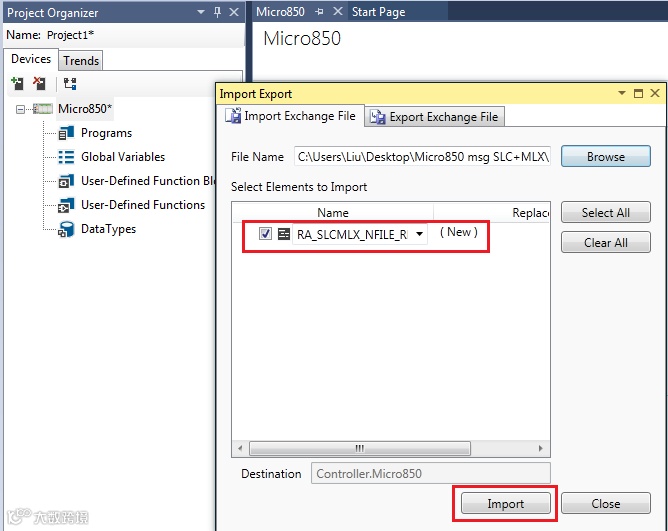Select the Import Exchange File tab
Screen dimensions: 668x531
tap(292, 116)
